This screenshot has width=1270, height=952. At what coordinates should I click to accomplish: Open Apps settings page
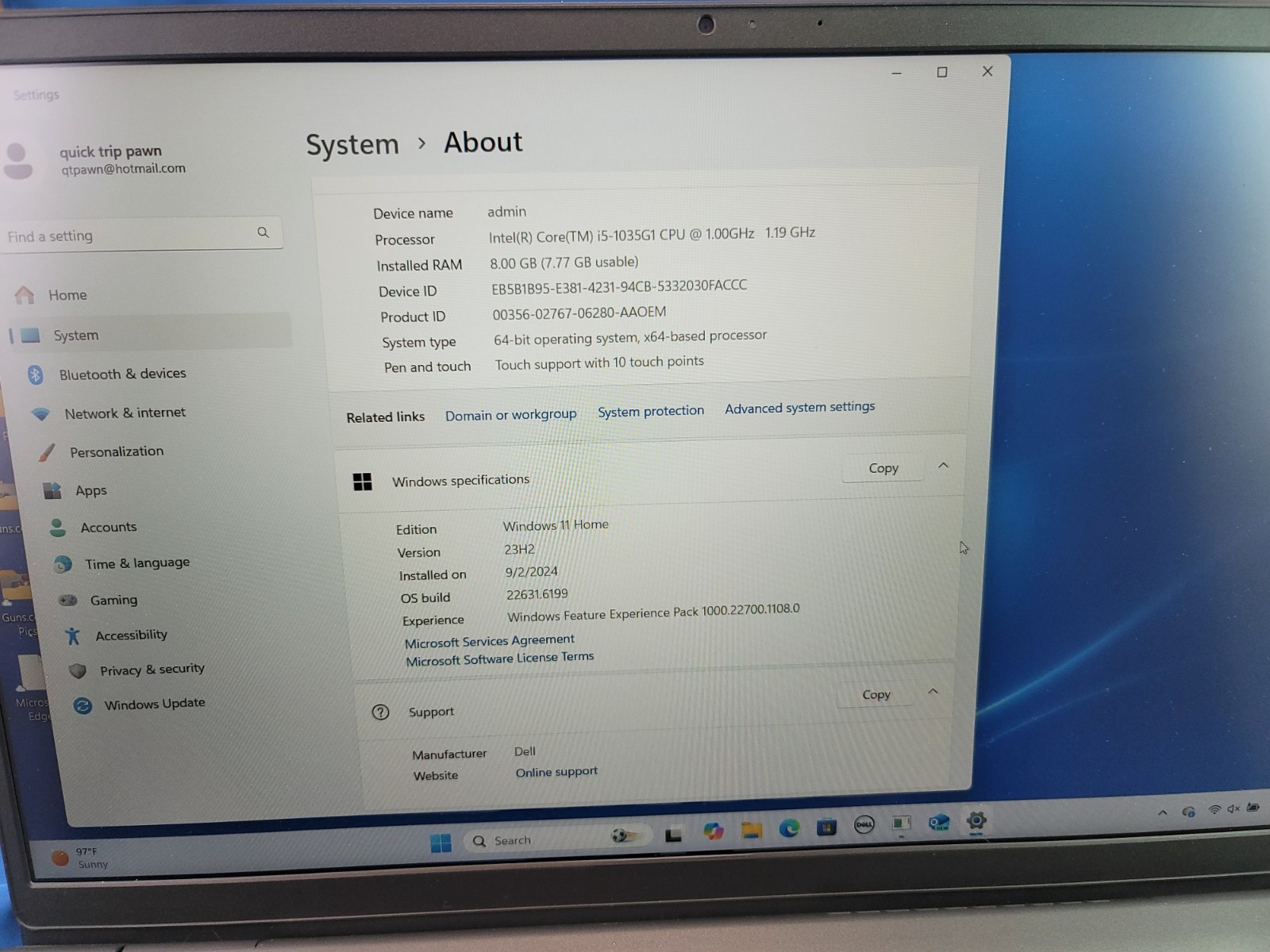click(x=90, y=490)
